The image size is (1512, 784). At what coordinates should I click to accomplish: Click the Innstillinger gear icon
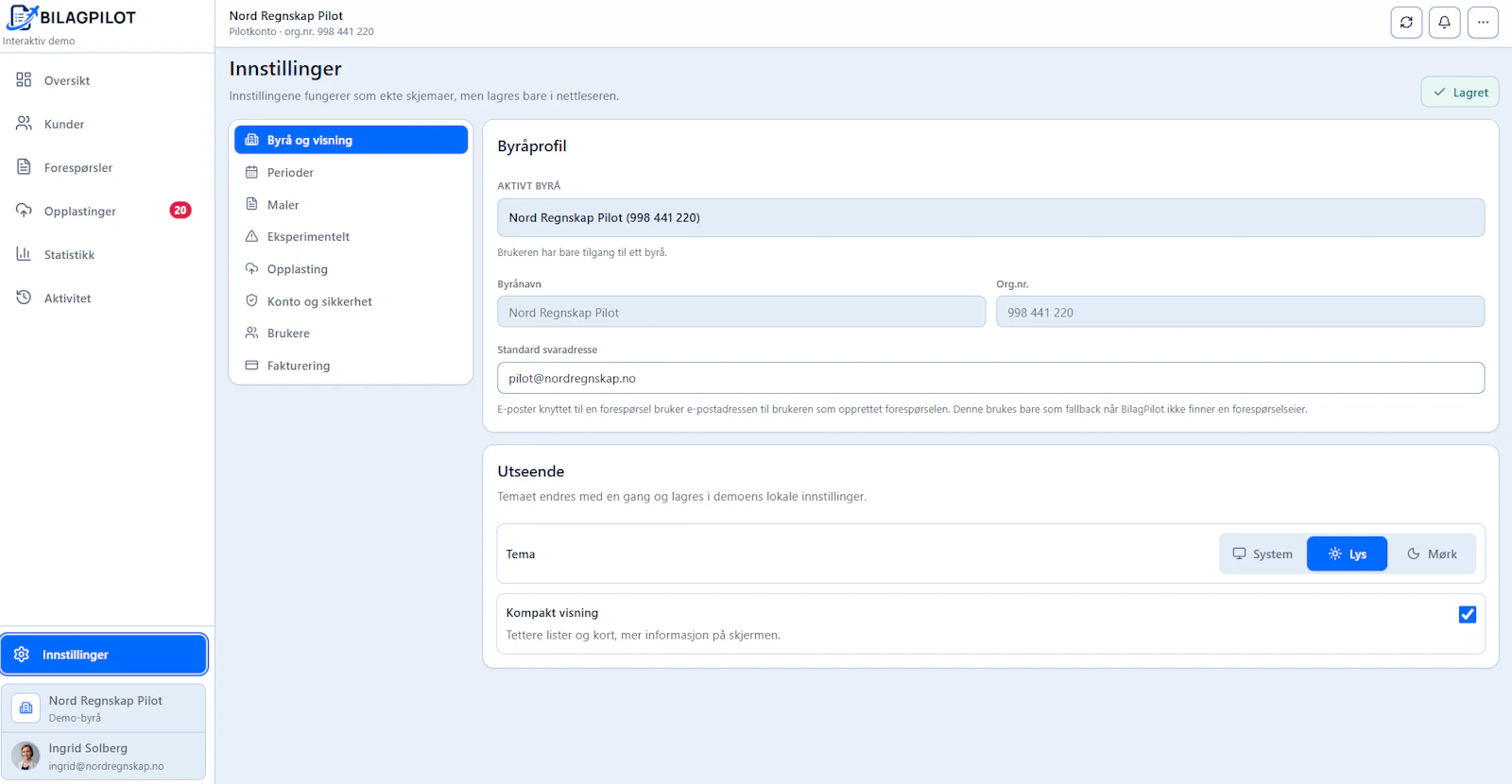(x=22, y=654)
